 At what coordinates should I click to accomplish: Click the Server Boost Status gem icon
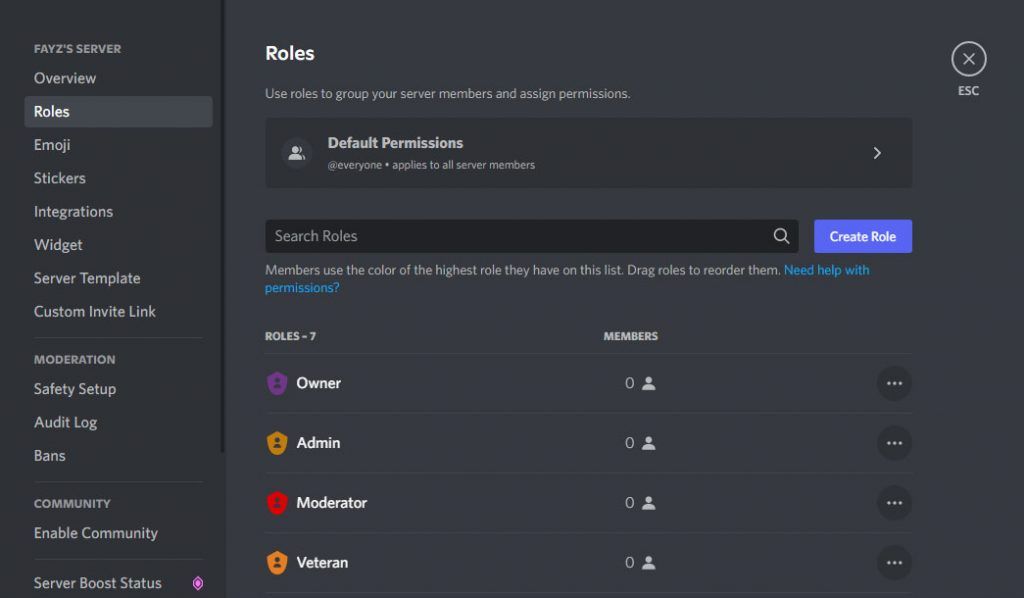(198, 583)
